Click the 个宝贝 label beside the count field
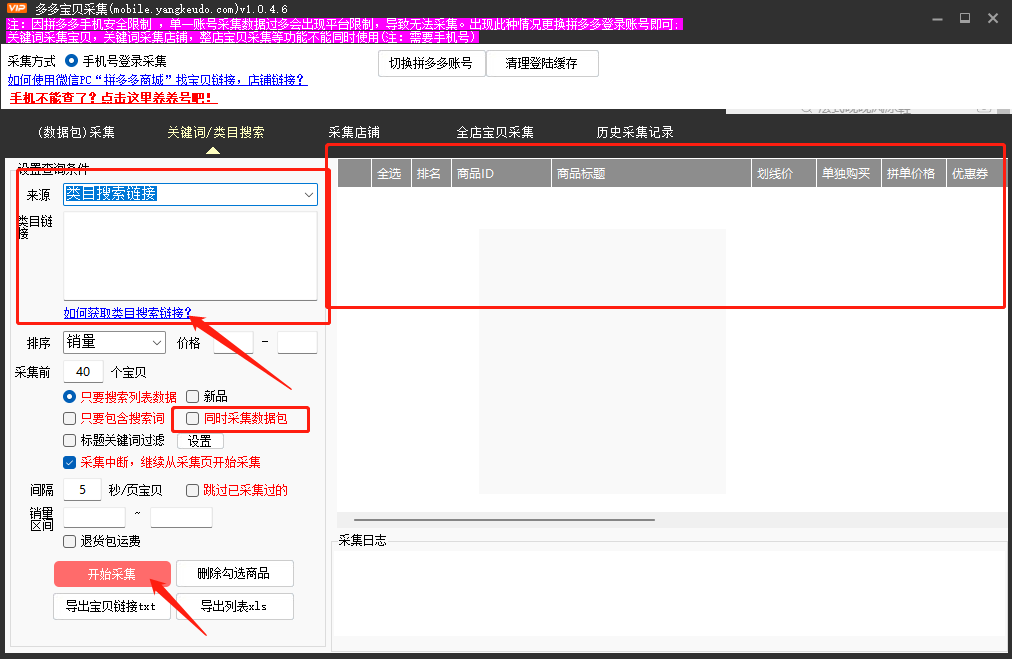 tap(128, 372)
